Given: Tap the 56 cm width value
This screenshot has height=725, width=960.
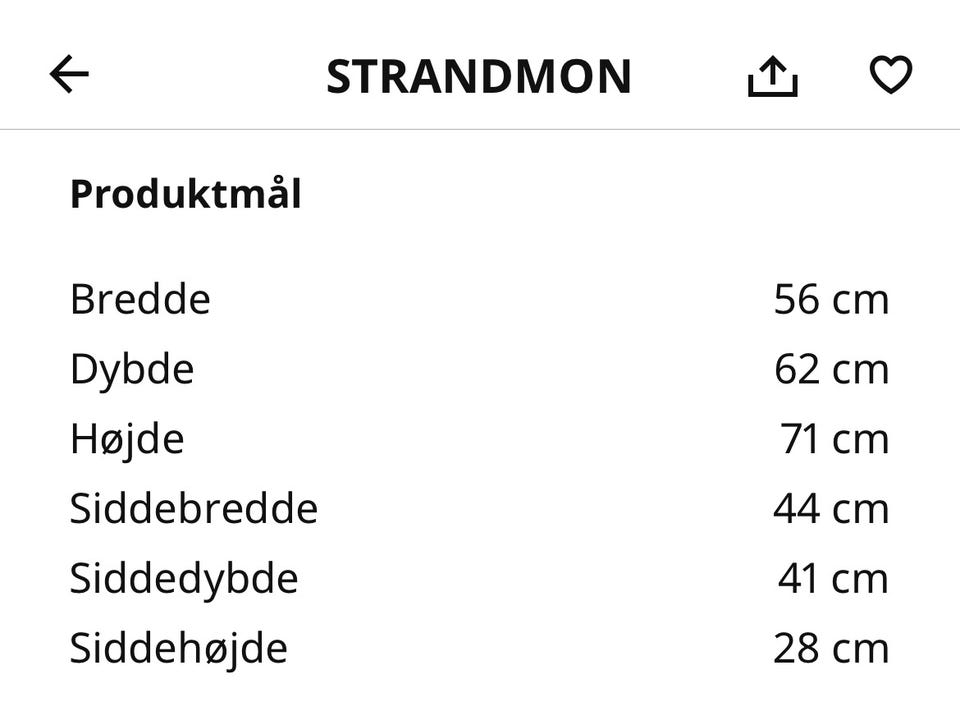Looking at the screenshot, I should click(831, 300).
